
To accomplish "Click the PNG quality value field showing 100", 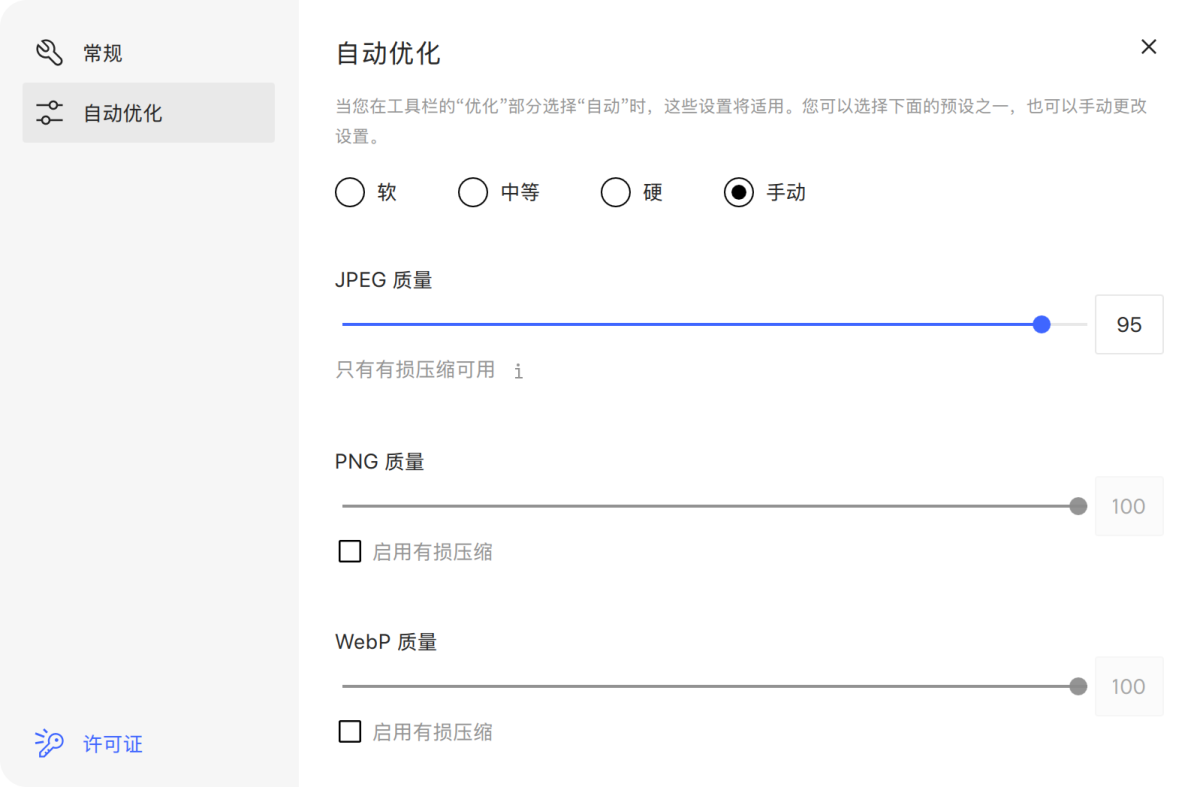I will [1129, 506].
